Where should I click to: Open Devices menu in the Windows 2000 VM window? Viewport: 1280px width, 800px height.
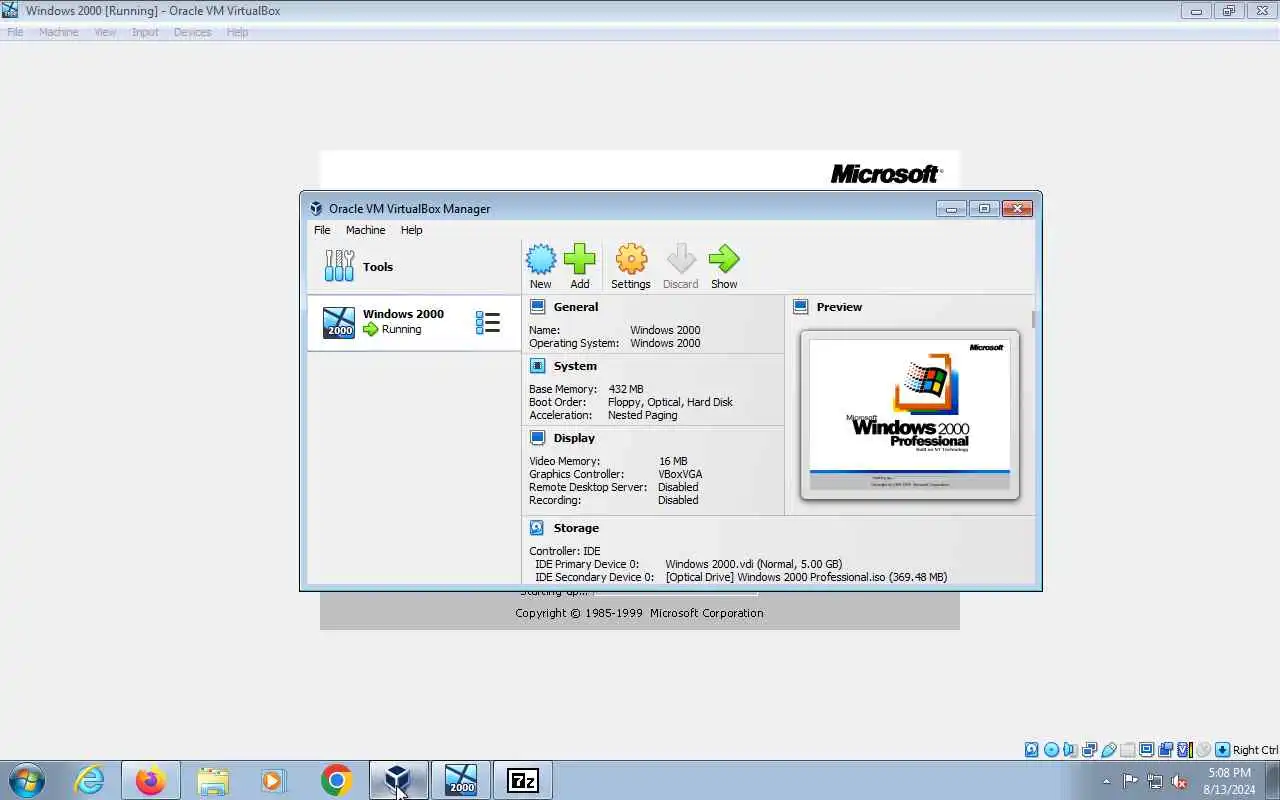(192, 32)
